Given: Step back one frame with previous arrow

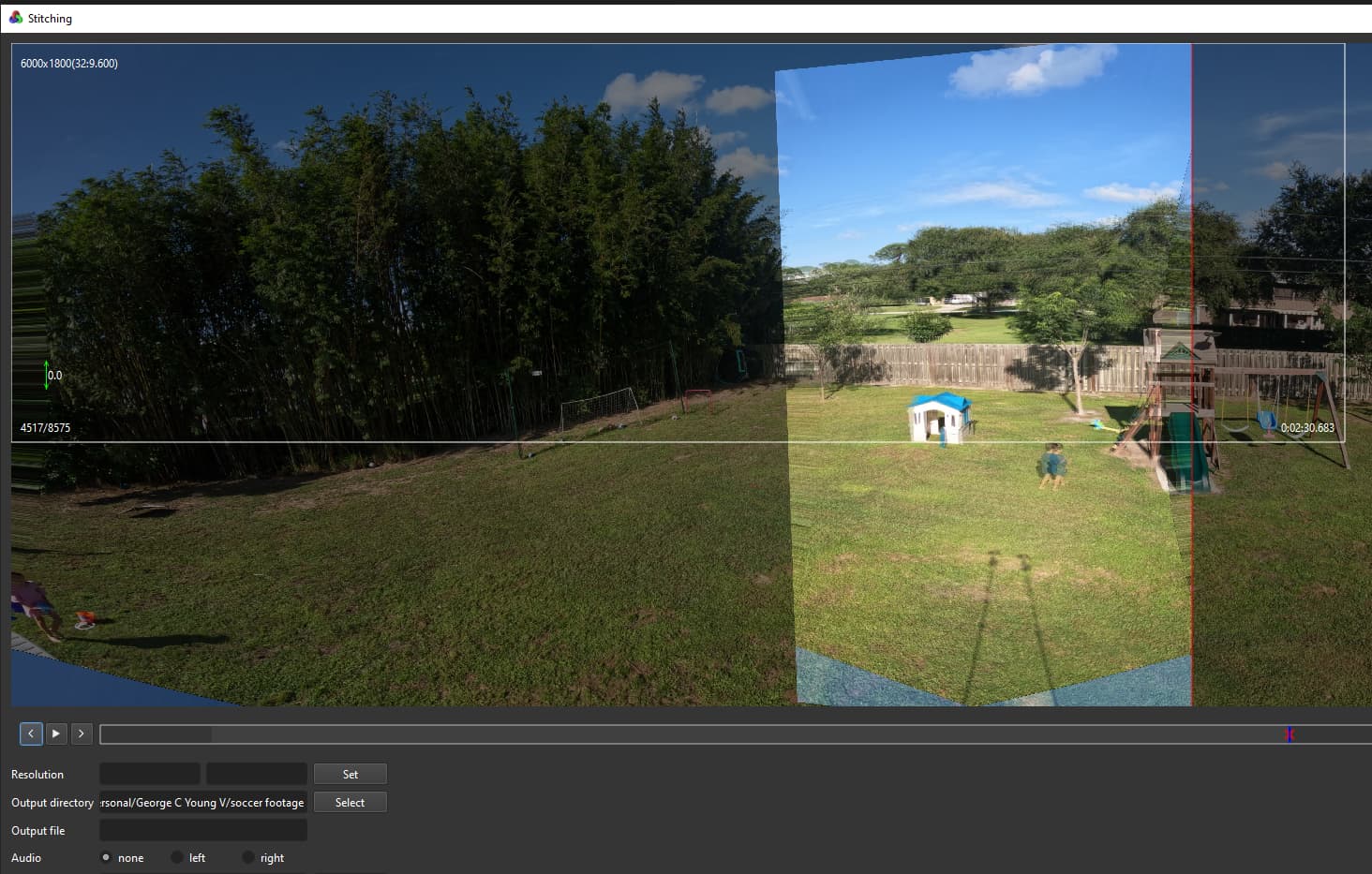Looking at the screenshot, I should coord(31,733).
